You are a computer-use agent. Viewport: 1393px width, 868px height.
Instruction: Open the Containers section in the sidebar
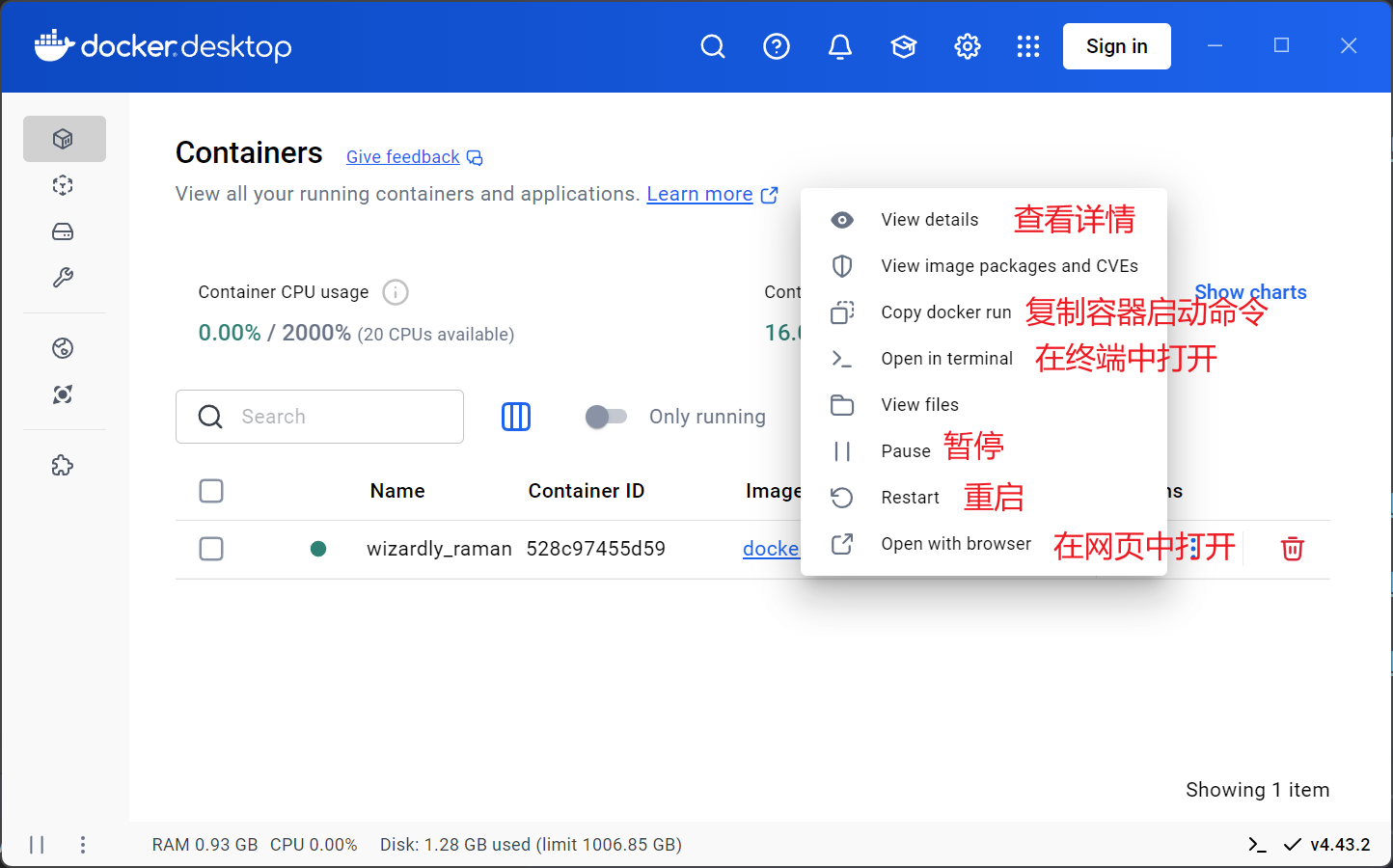64,138
